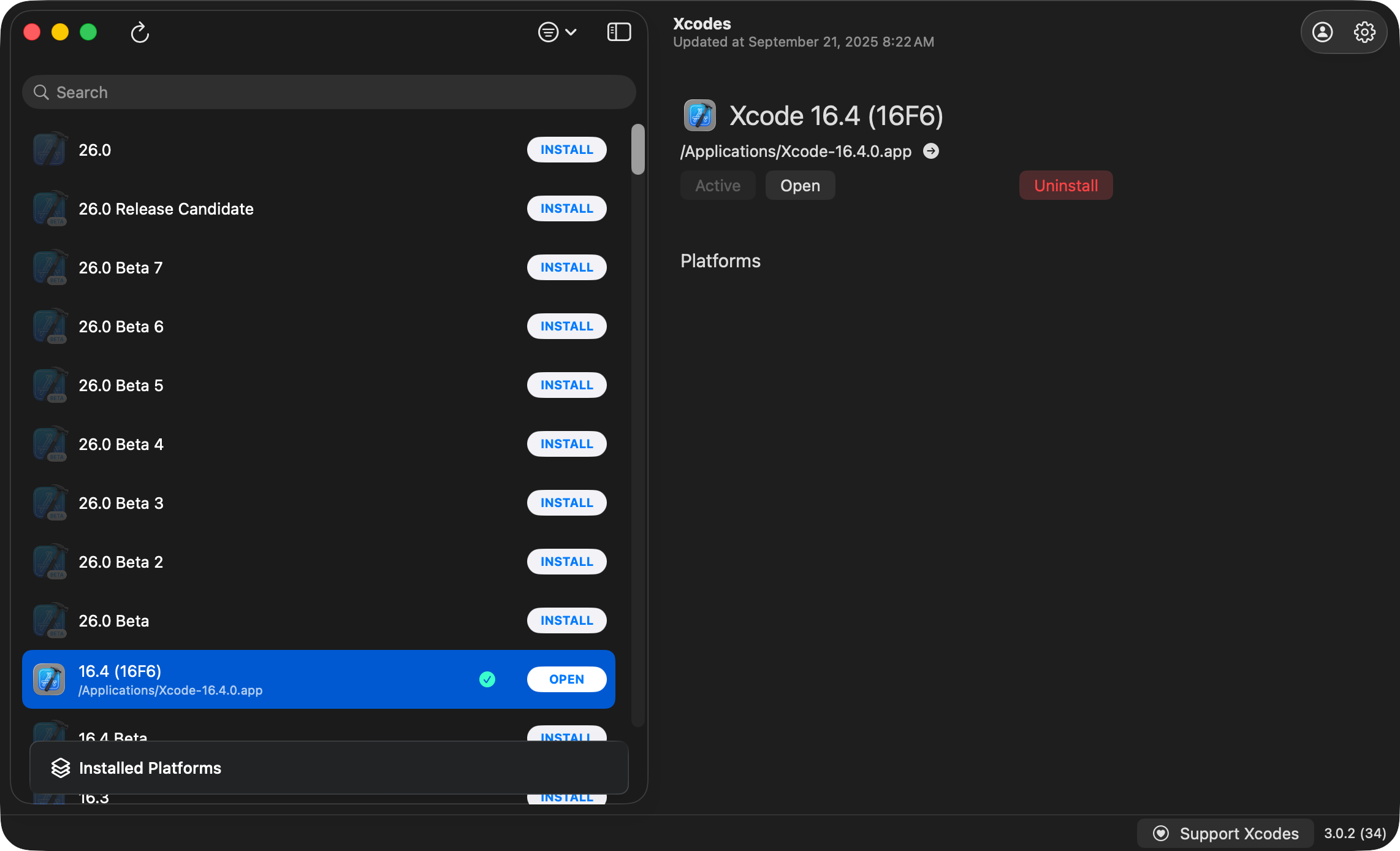
Task: Open the settings gear icon
Action: pyautogui.click(x=1364, y=32)
